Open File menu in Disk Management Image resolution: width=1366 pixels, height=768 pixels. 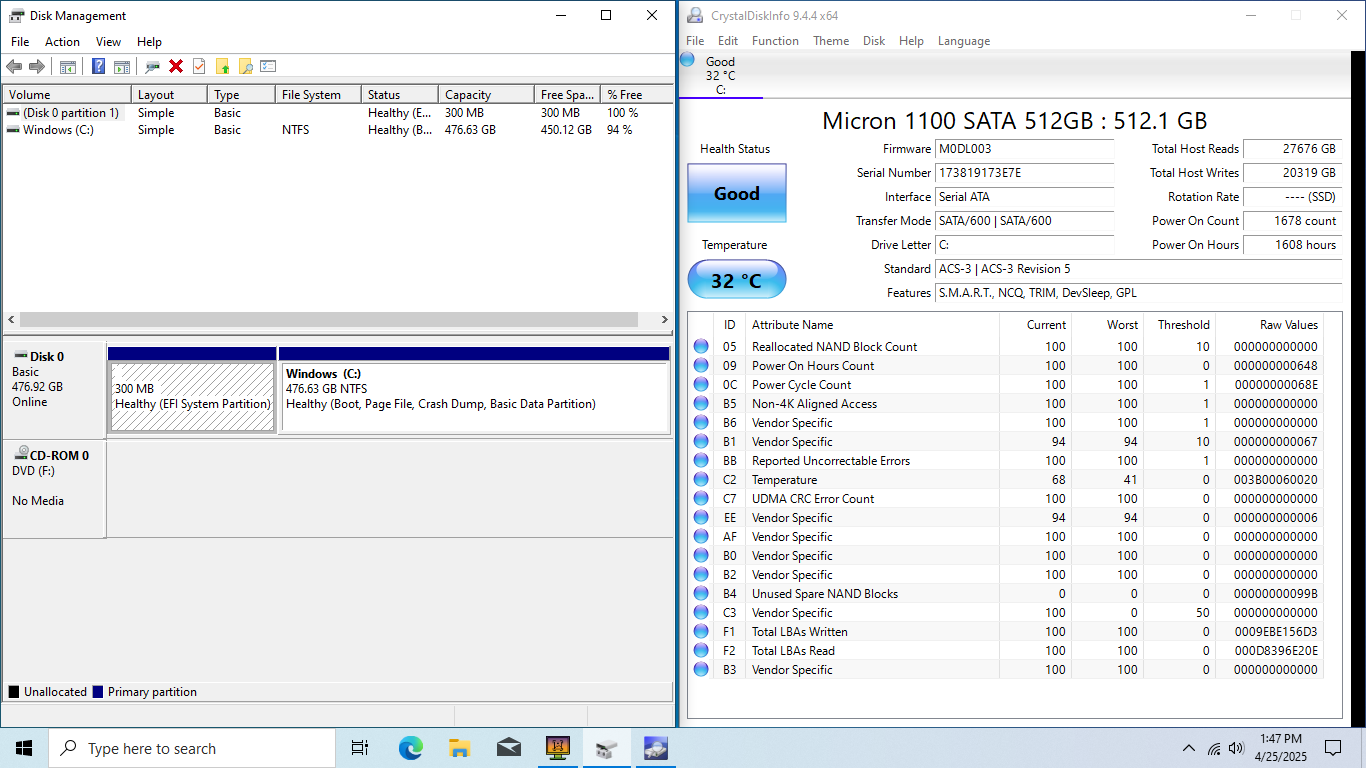point(20,42)
